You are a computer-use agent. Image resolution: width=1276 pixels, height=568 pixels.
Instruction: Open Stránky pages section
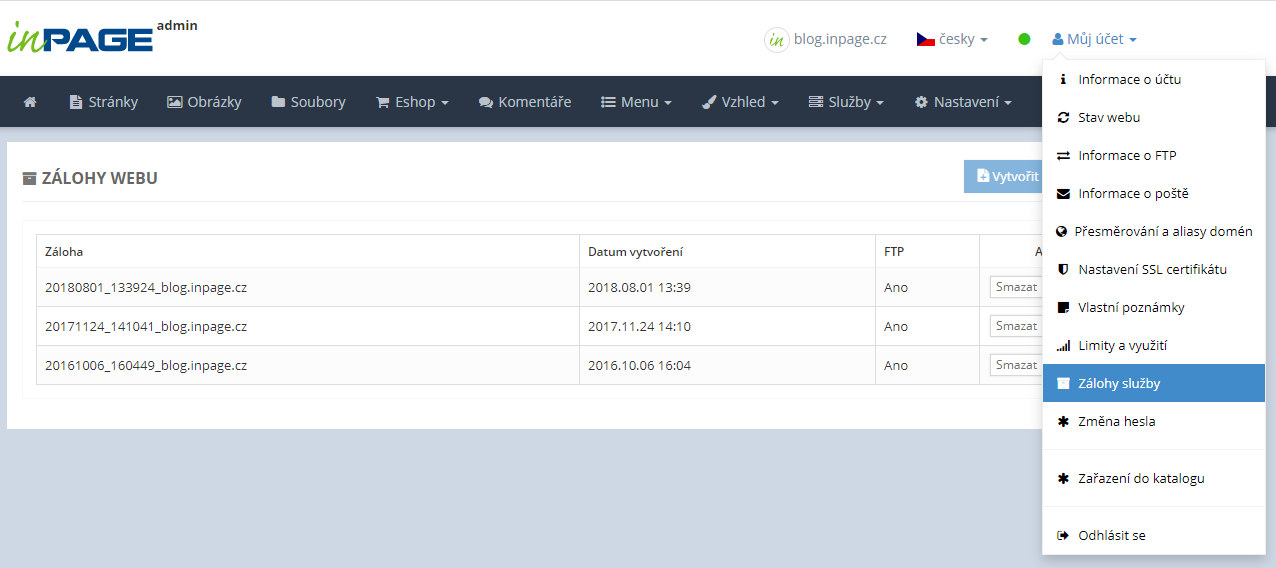[x=104, y=102]
